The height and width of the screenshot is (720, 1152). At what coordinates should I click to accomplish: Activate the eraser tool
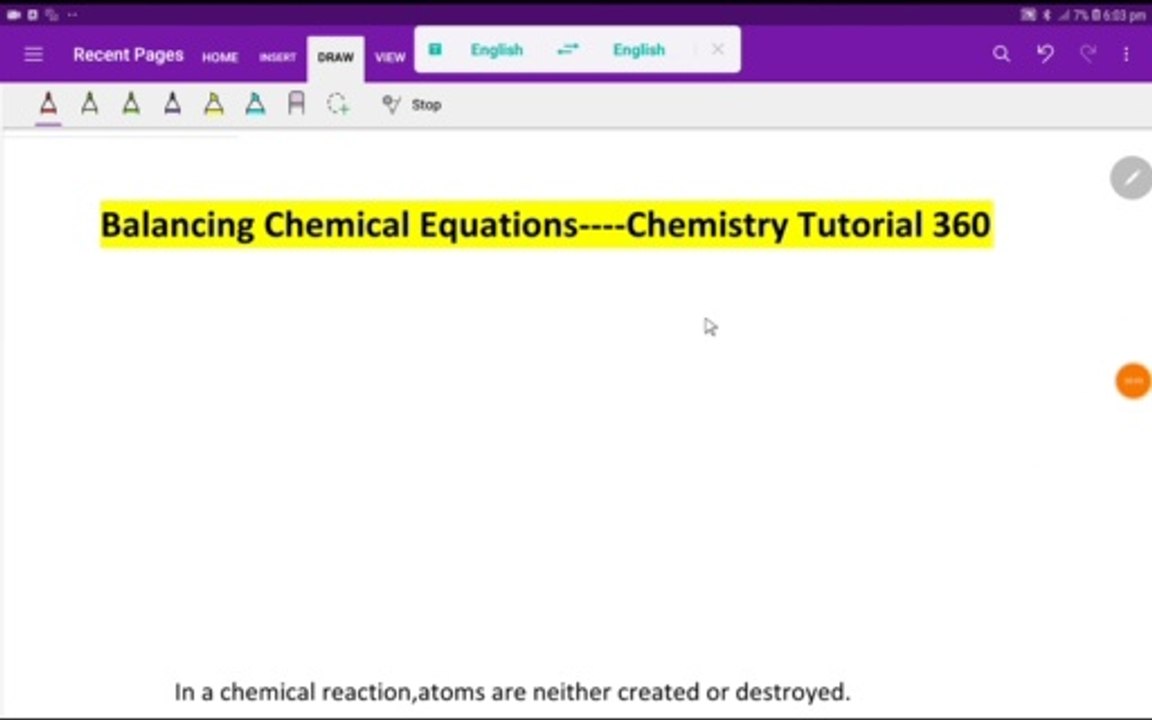pos(296,104)
